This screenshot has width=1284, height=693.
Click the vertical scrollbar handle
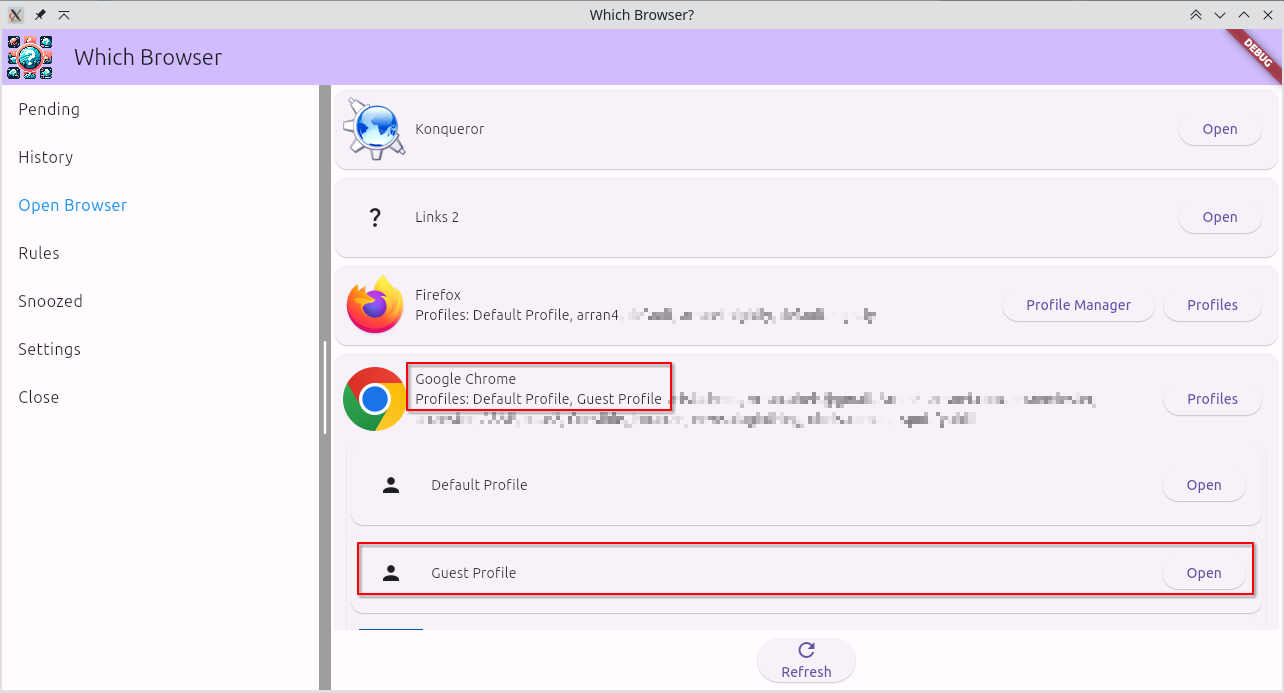pos(324,388)
